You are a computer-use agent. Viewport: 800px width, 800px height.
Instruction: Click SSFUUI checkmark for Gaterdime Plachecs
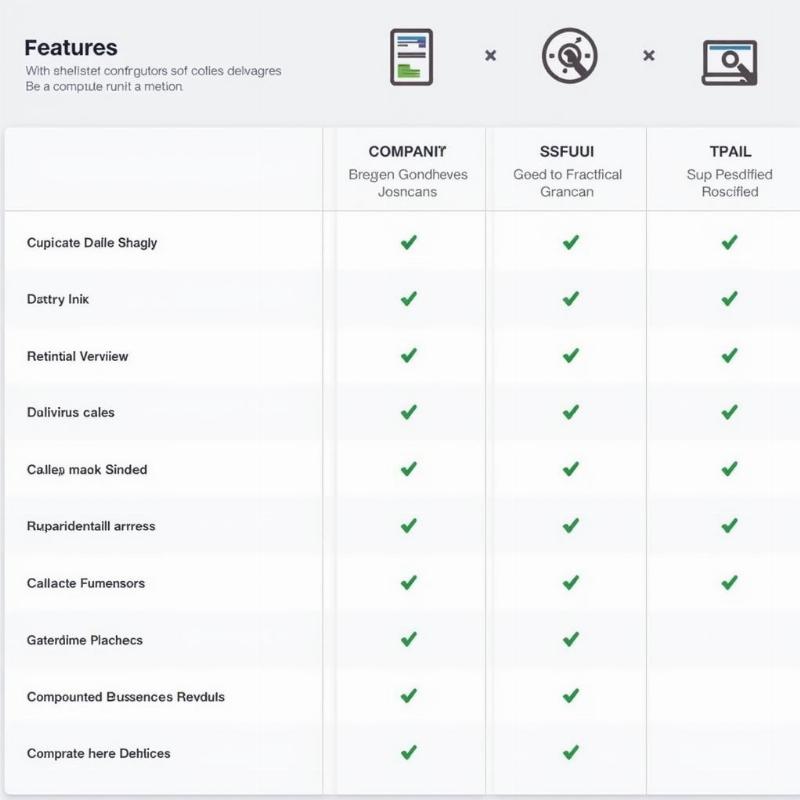point(570,639)
